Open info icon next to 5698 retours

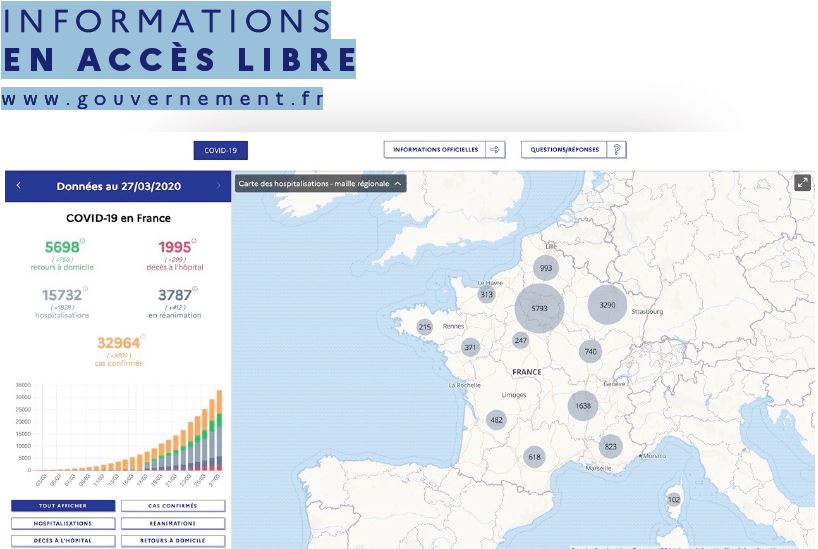tap(82, 241)
